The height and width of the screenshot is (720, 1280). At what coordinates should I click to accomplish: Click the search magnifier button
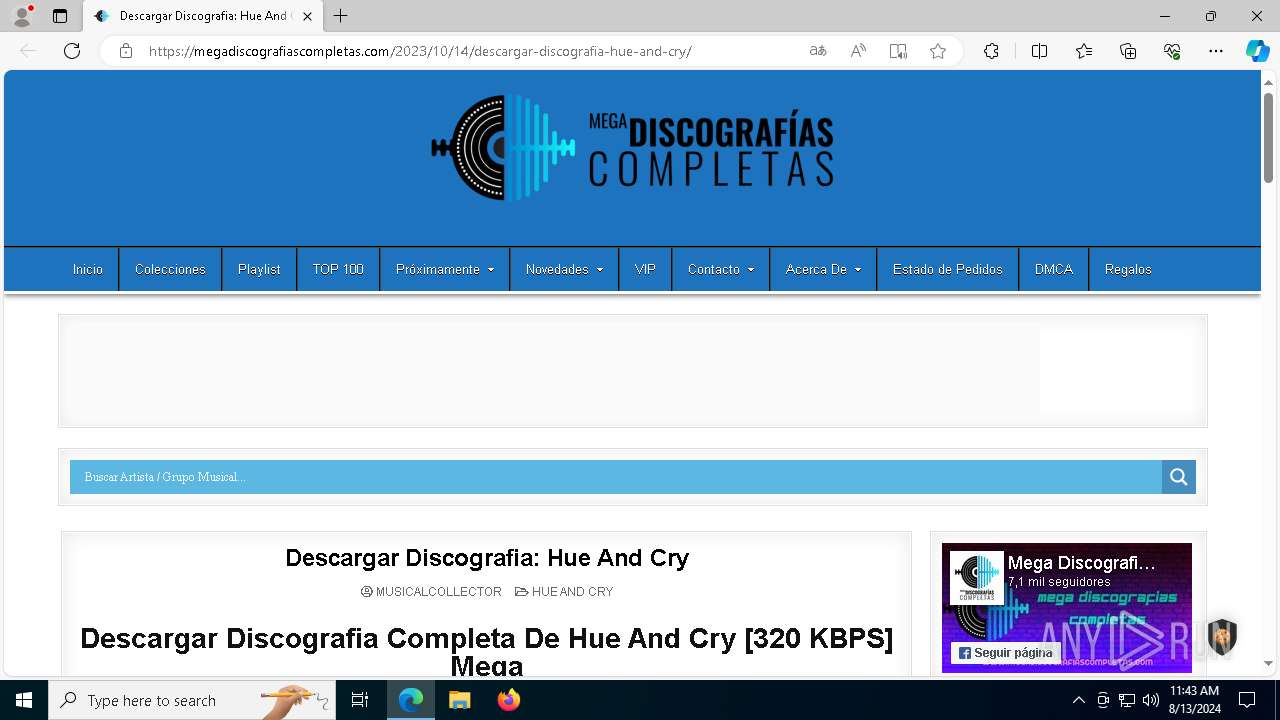point(1179,477)
